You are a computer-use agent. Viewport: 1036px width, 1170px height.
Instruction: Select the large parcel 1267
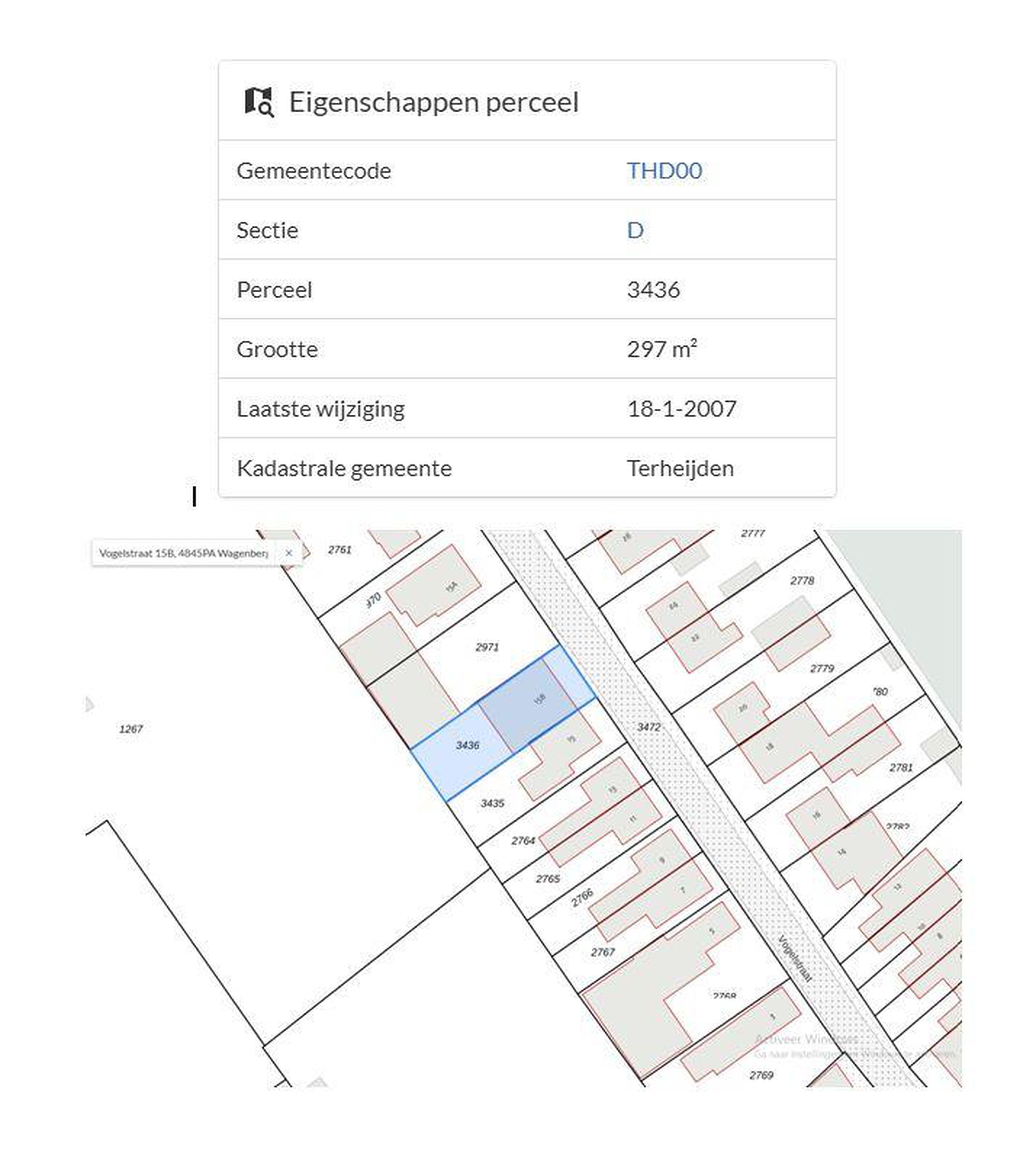coord(131,729)
